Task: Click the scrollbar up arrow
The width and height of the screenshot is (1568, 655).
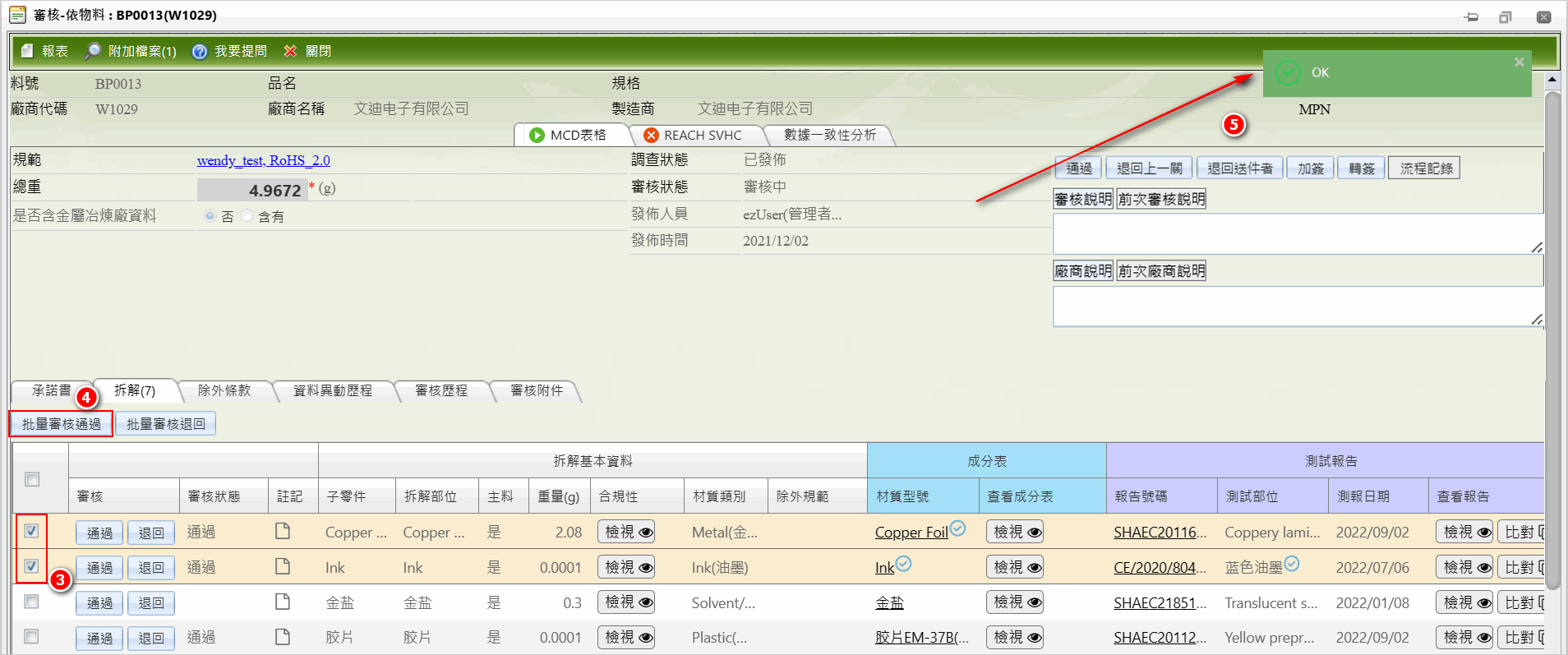Action: [x=1552, y=81]
